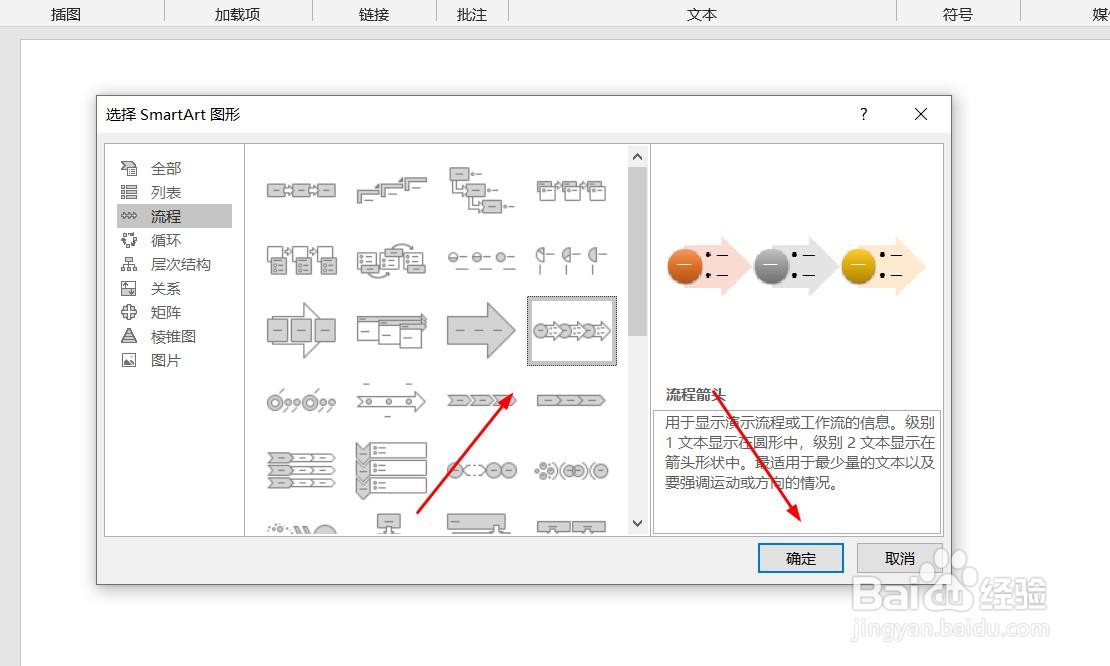Click the 符号 ribbon group label
Viewport: 1110px width, 666px height.
[x=957, y=14]
